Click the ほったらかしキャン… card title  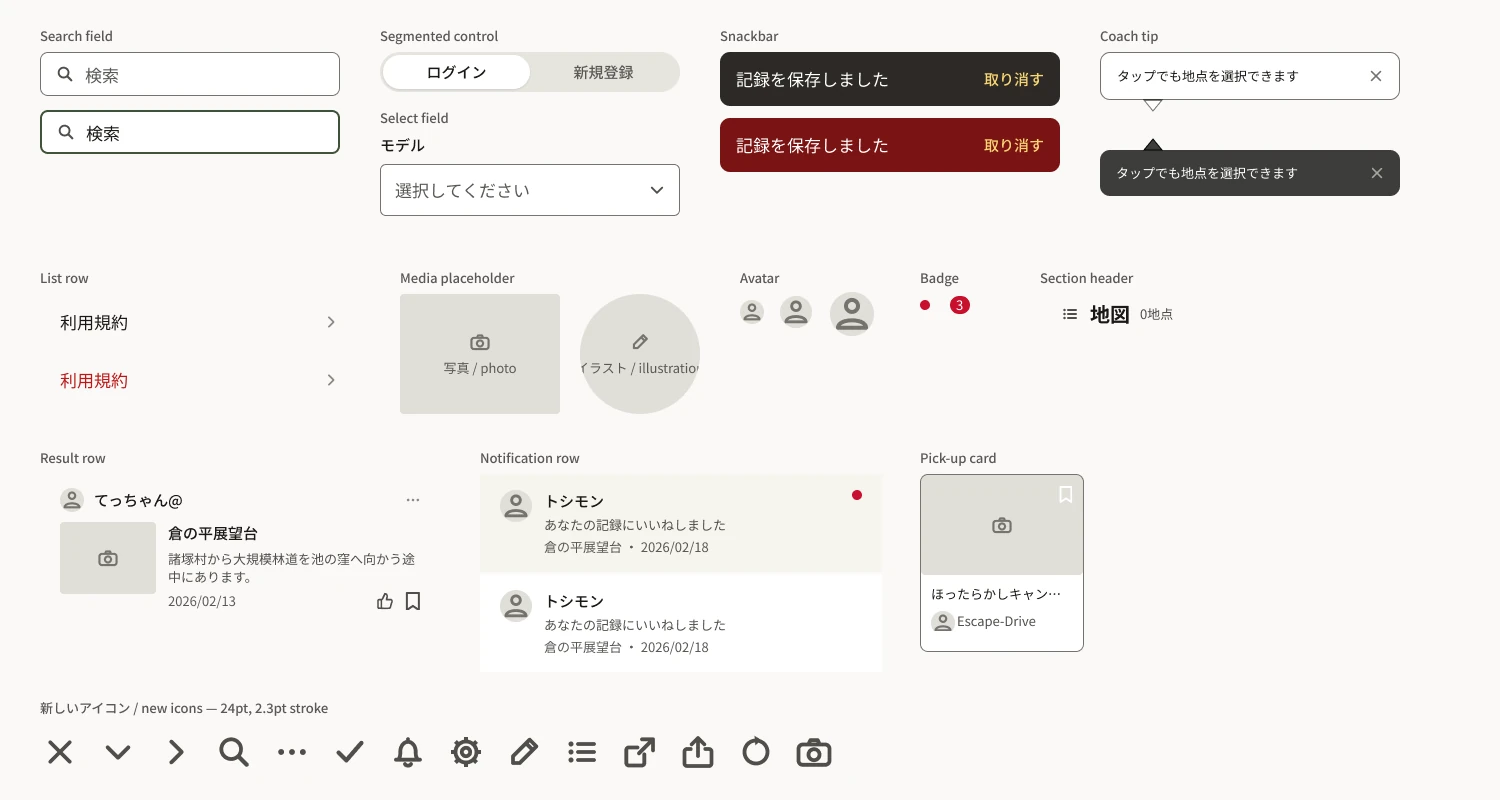coord(996,593)
